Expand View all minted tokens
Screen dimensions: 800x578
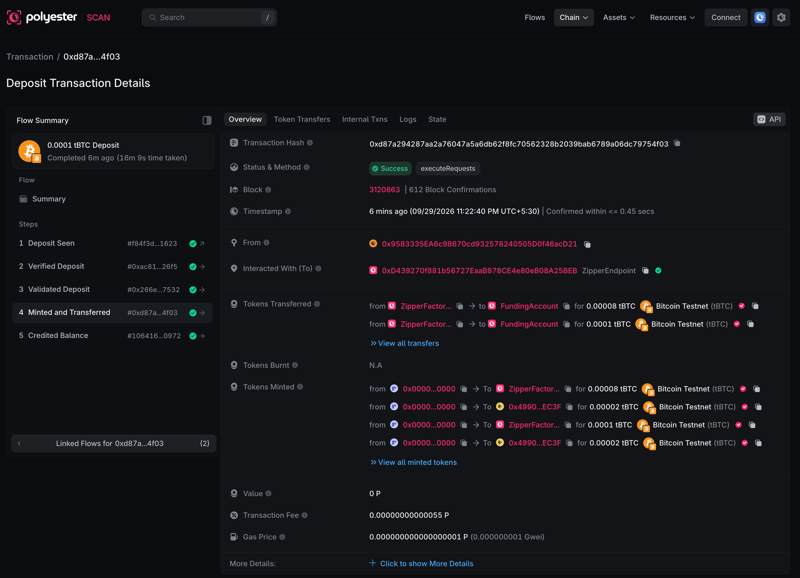(414, 462)
